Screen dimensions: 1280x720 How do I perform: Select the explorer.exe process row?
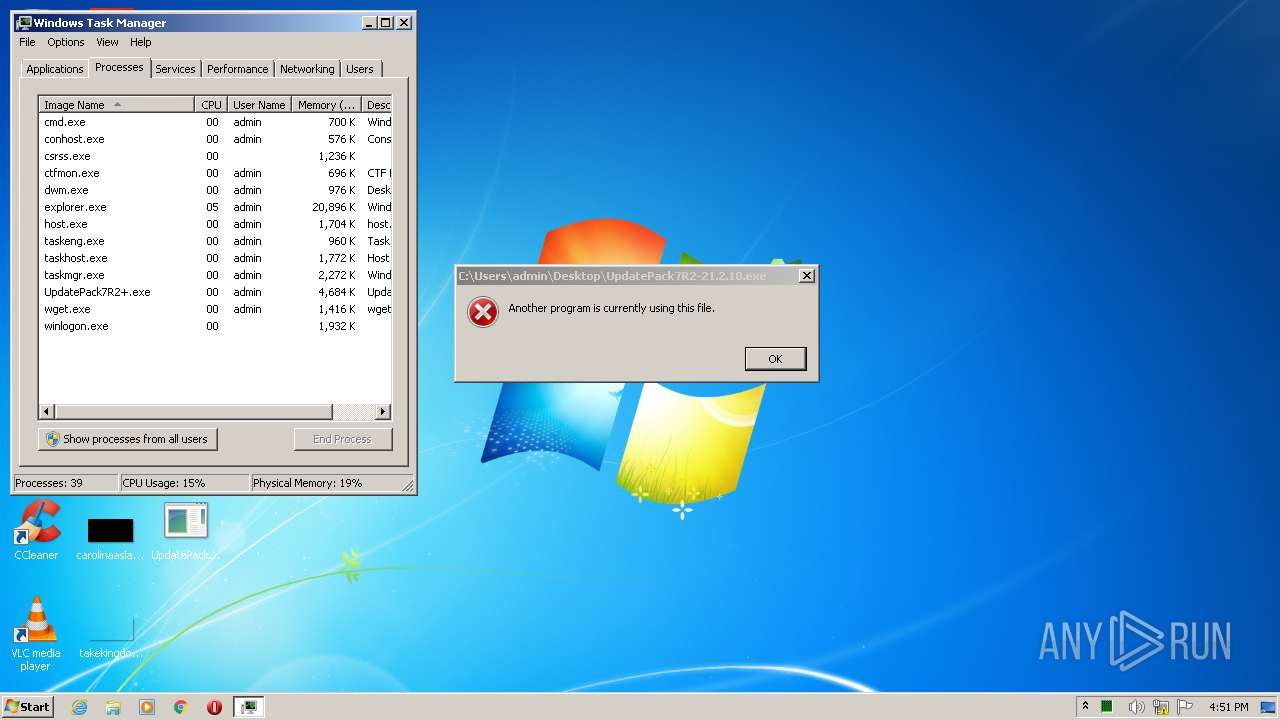pos(215,207)
